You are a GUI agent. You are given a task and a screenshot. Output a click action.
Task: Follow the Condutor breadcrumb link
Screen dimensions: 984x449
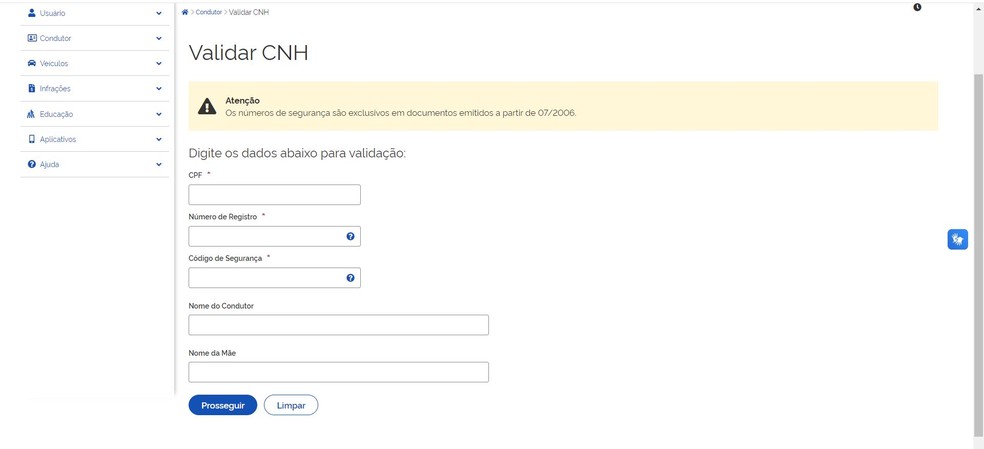[209, 12]
